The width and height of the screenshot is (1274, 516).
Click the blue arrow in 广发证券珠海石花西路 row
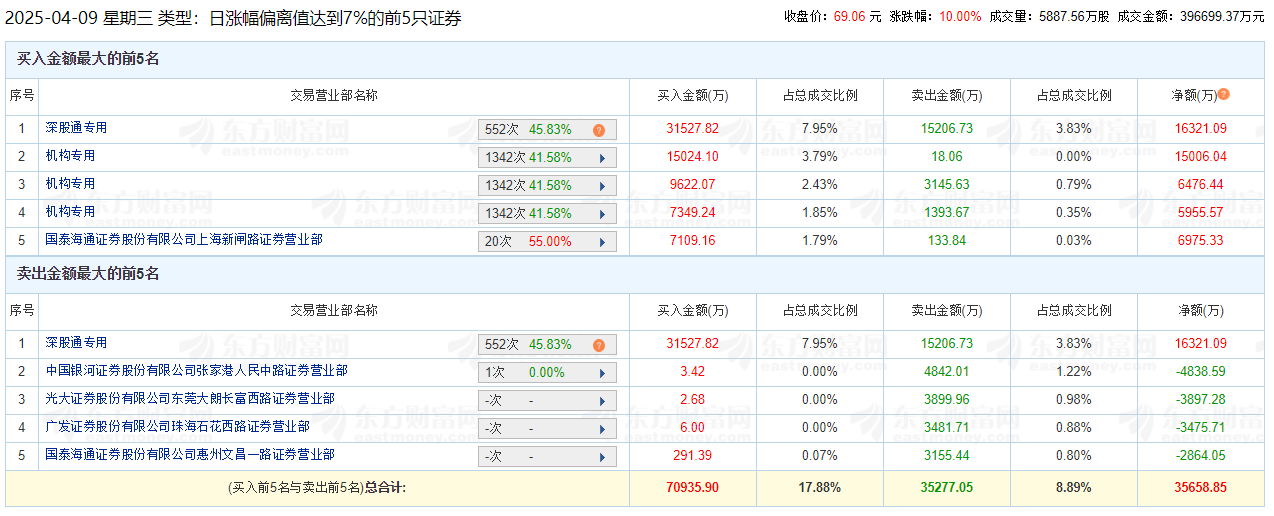[602, 429]
